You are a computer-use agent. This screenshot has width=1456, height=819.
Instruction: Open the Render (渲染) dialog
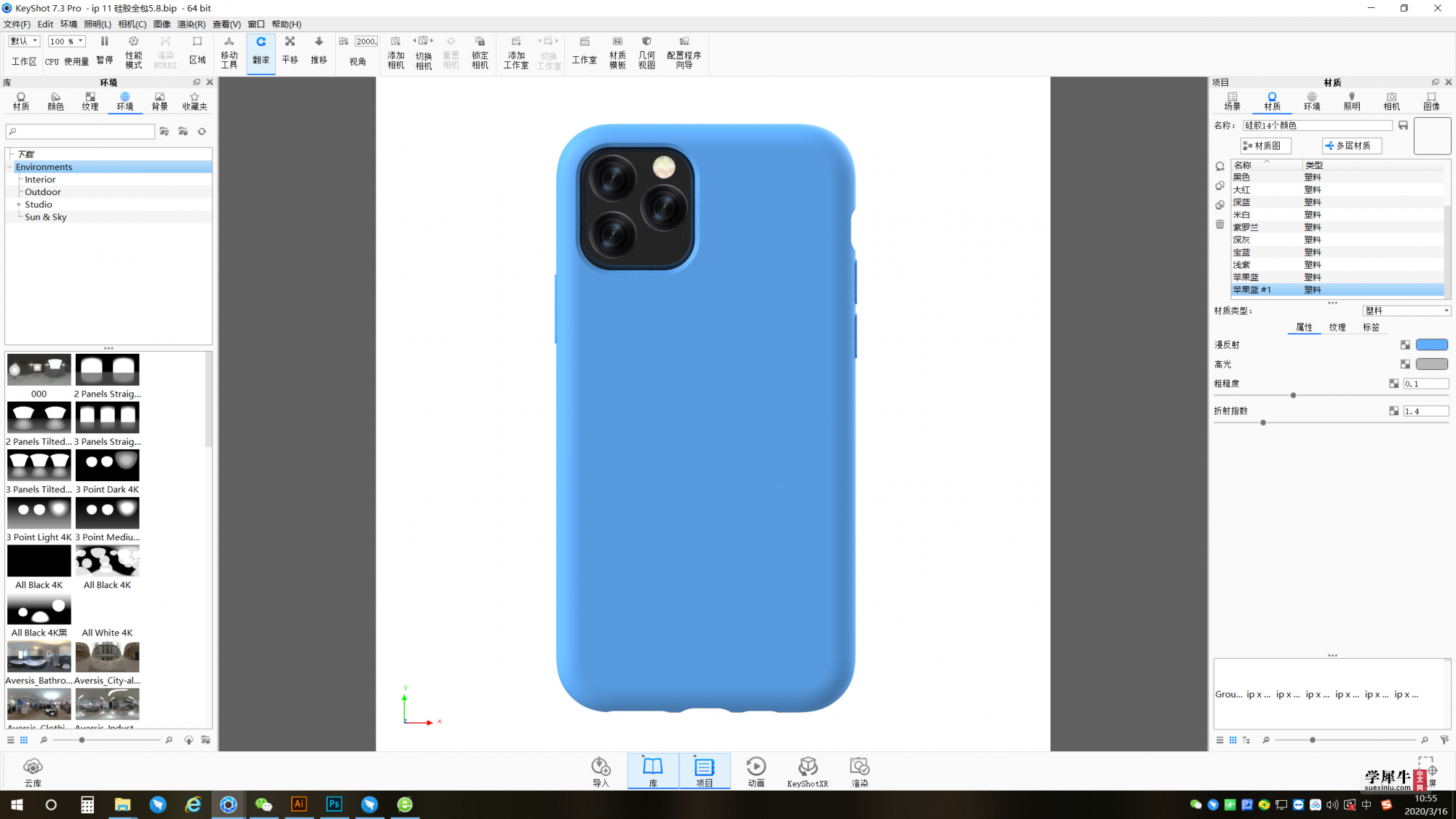tap(860, 772)
